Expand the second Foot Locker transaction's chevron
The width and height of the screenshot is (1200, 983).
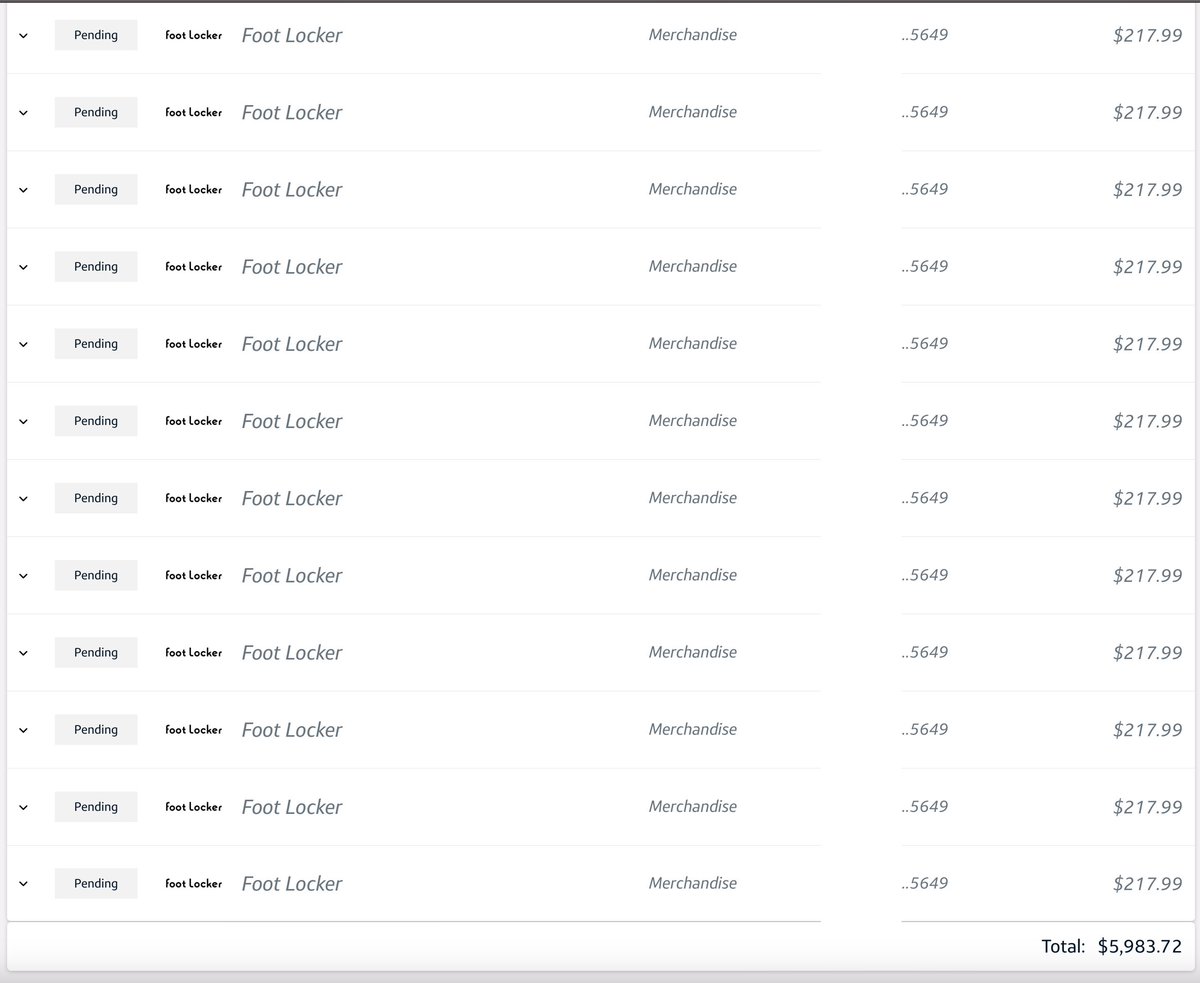(23, 112)
